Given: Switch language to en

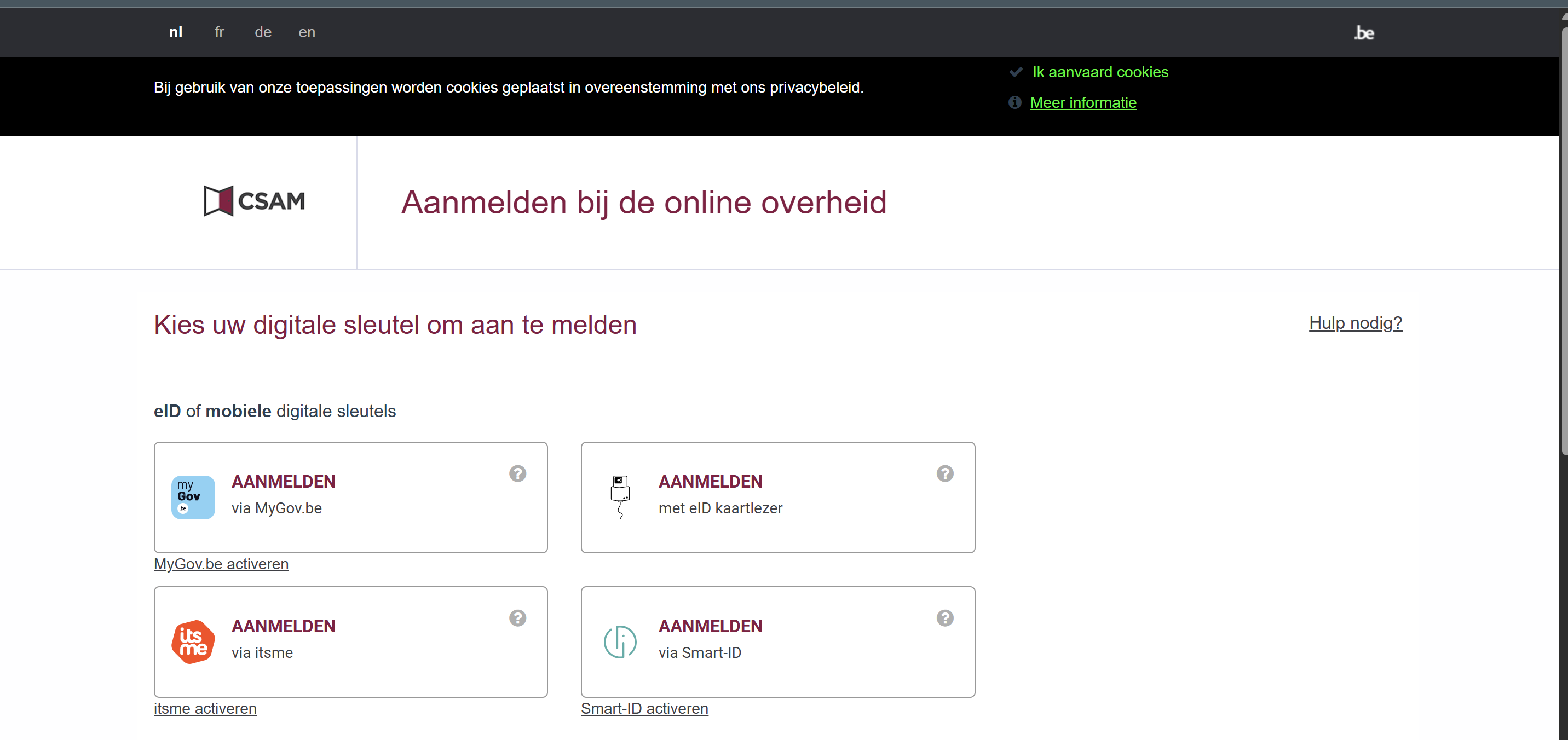Looking at the screenshot, I should click(x=307, y=32).
